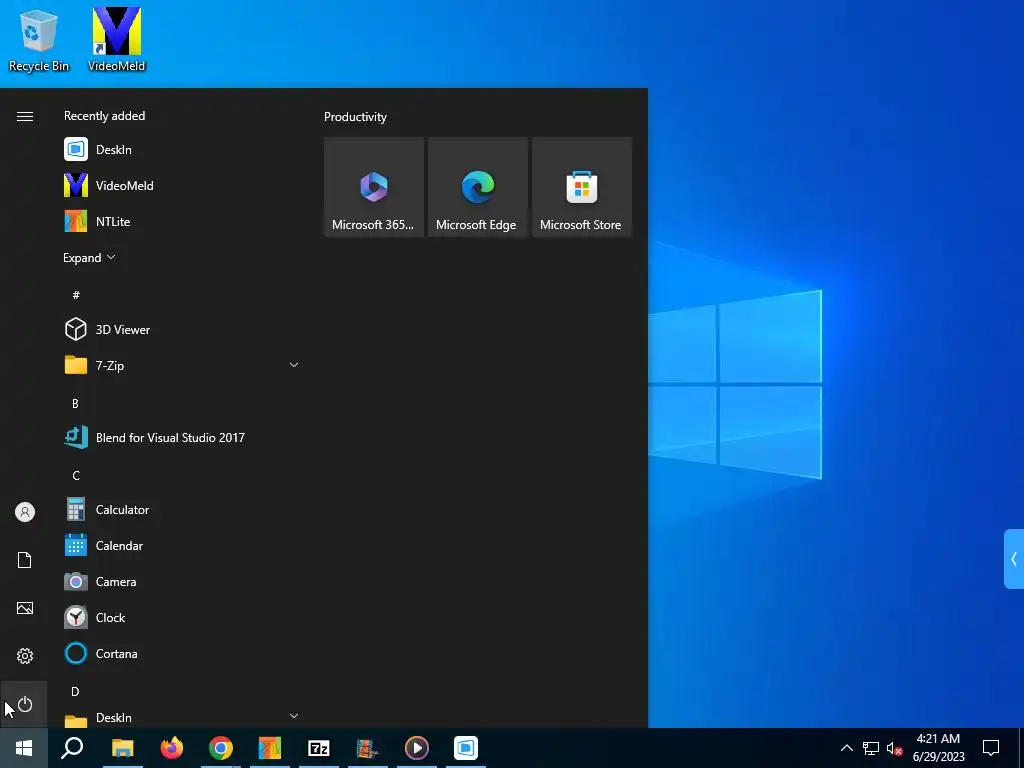The width and height of the screenshot is (1024, 768).
Task: Open the Microsoft Edge tile
Action: (477, 187)
